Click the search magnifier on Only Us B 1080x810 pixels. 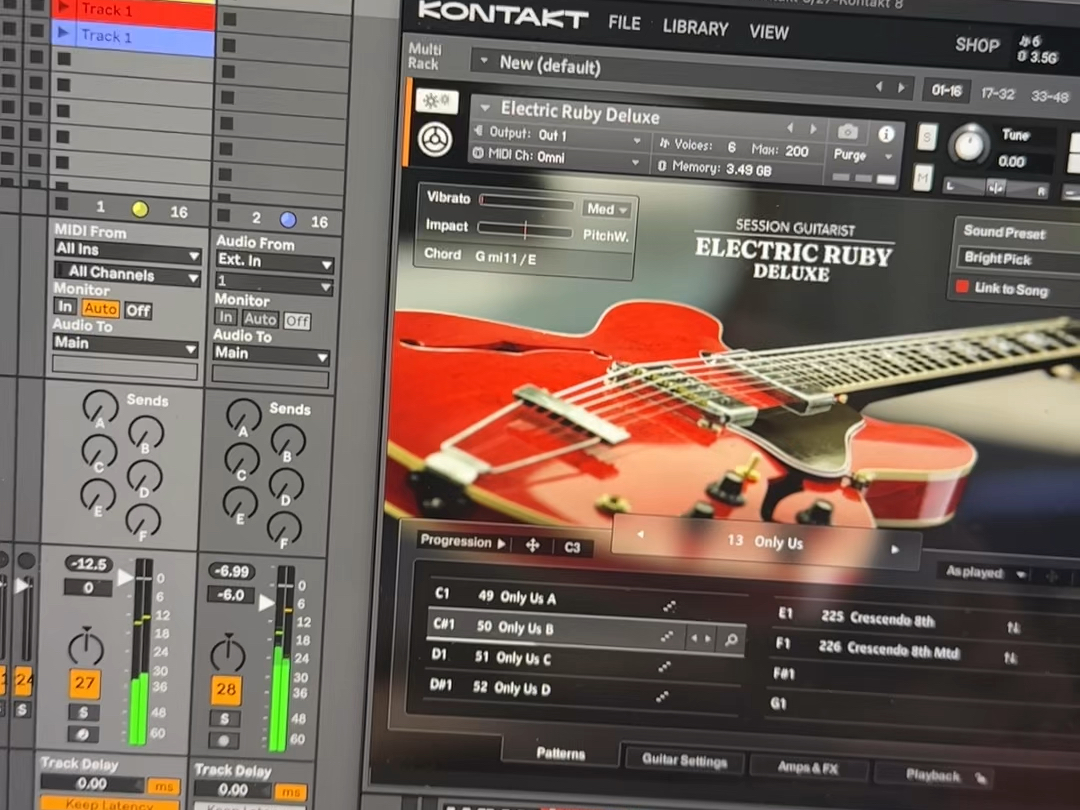coord(731,641)
